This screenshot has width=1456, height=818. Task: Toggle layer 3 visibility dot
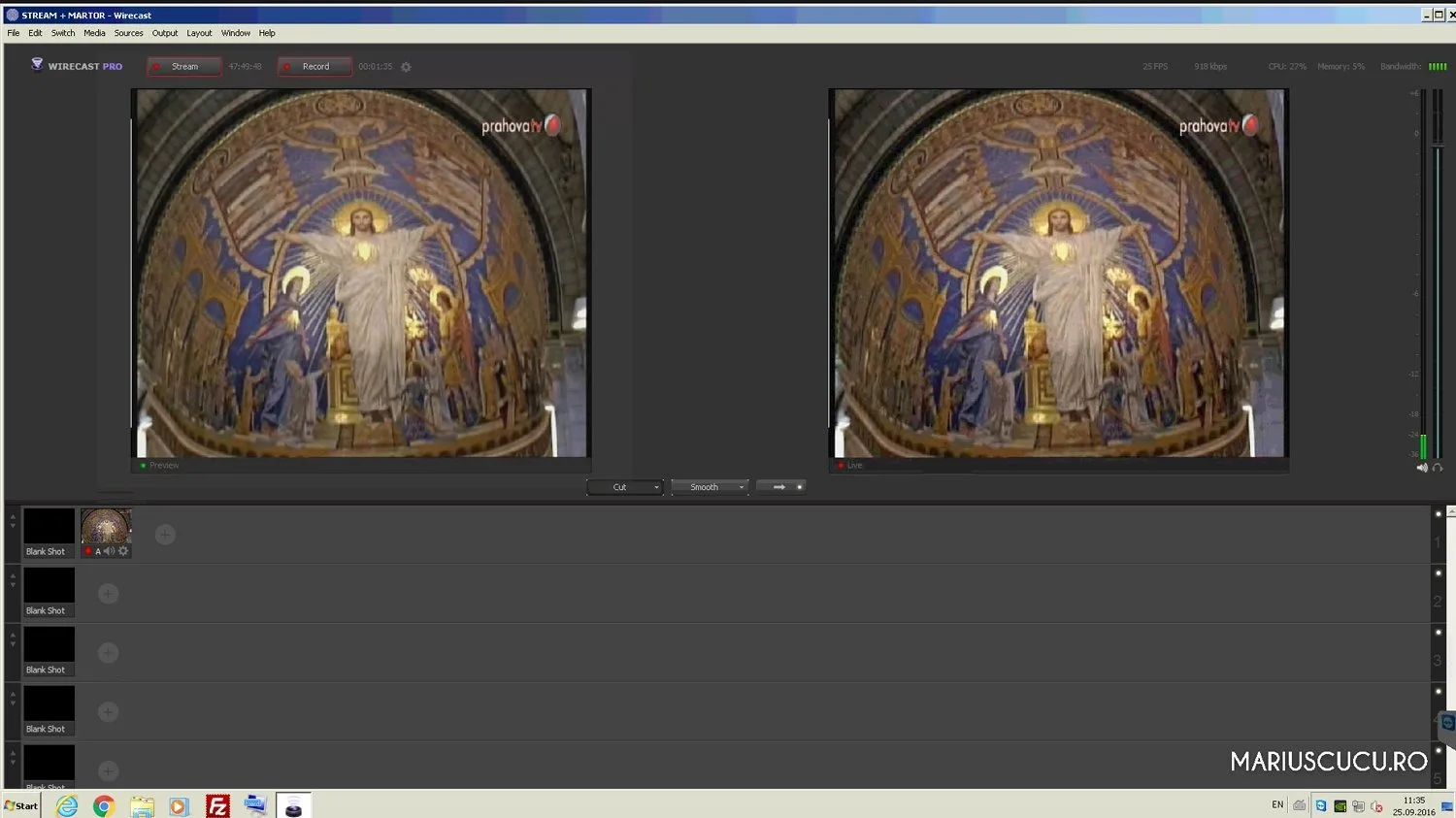(1439, 633)
